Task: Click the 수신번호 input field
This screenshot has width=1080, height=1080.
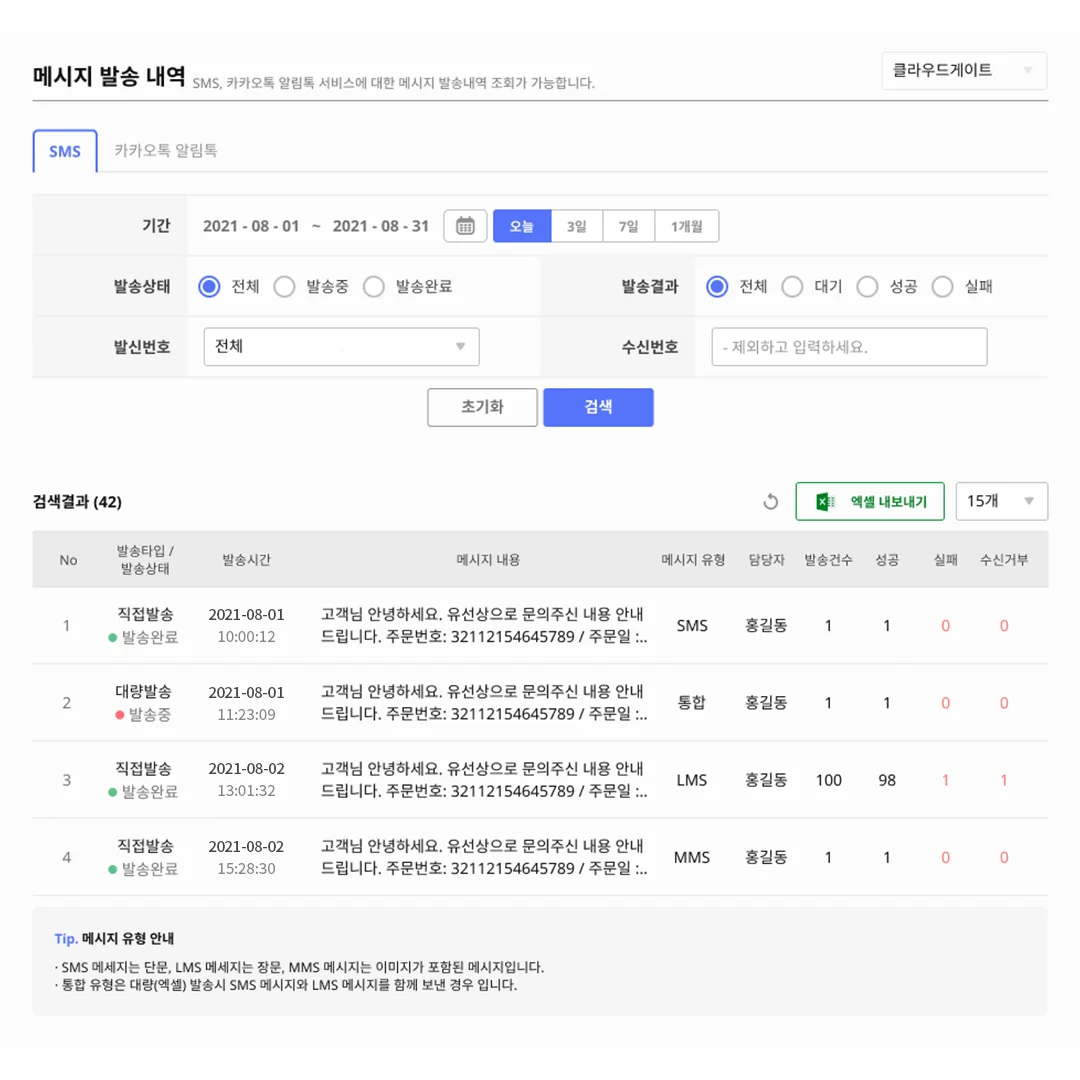Action: tap(848, 347)
